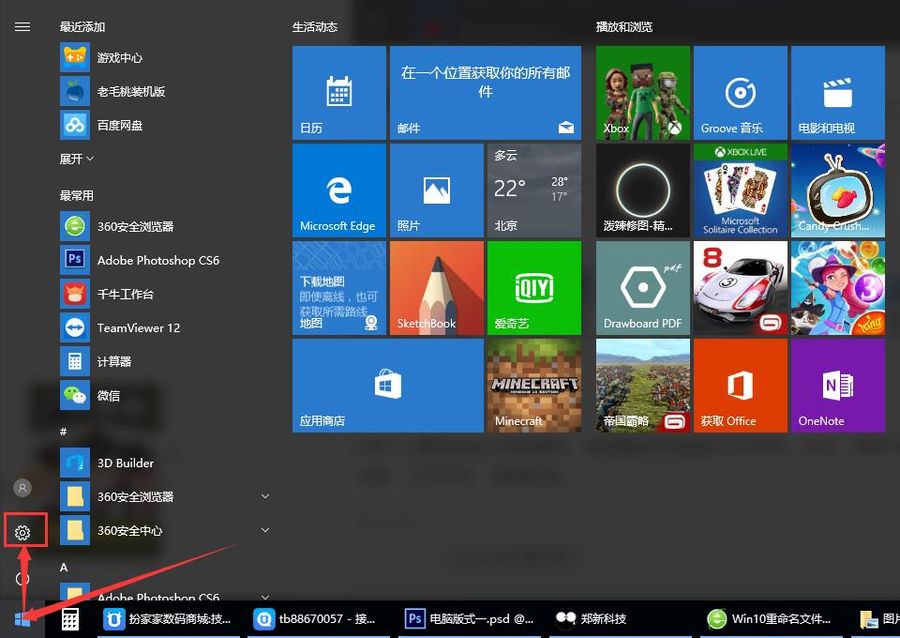The width and height of the screenshot is (900, 638).
Task: Click the A letter group header
Action: point(64,567)
